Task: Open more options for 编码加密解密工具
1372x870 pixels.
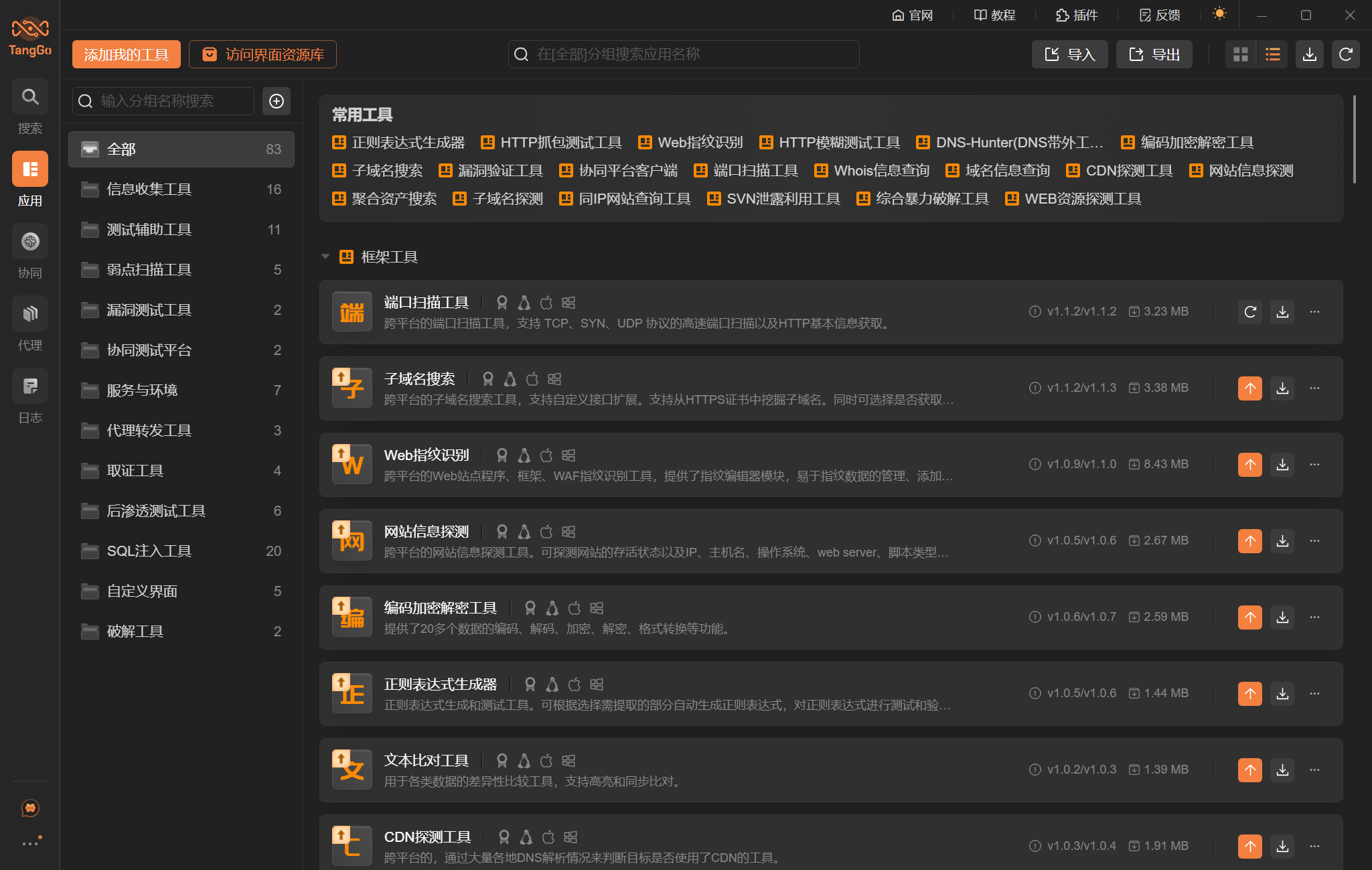Action: click(x=1313, y=617)
